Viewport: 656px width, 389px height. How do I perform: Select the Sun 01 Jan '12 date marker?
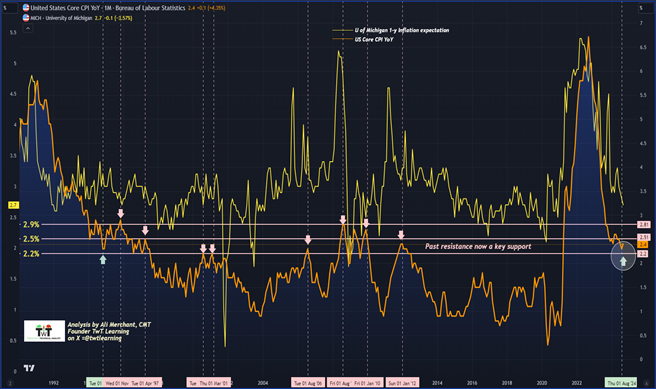click(402, 383)
